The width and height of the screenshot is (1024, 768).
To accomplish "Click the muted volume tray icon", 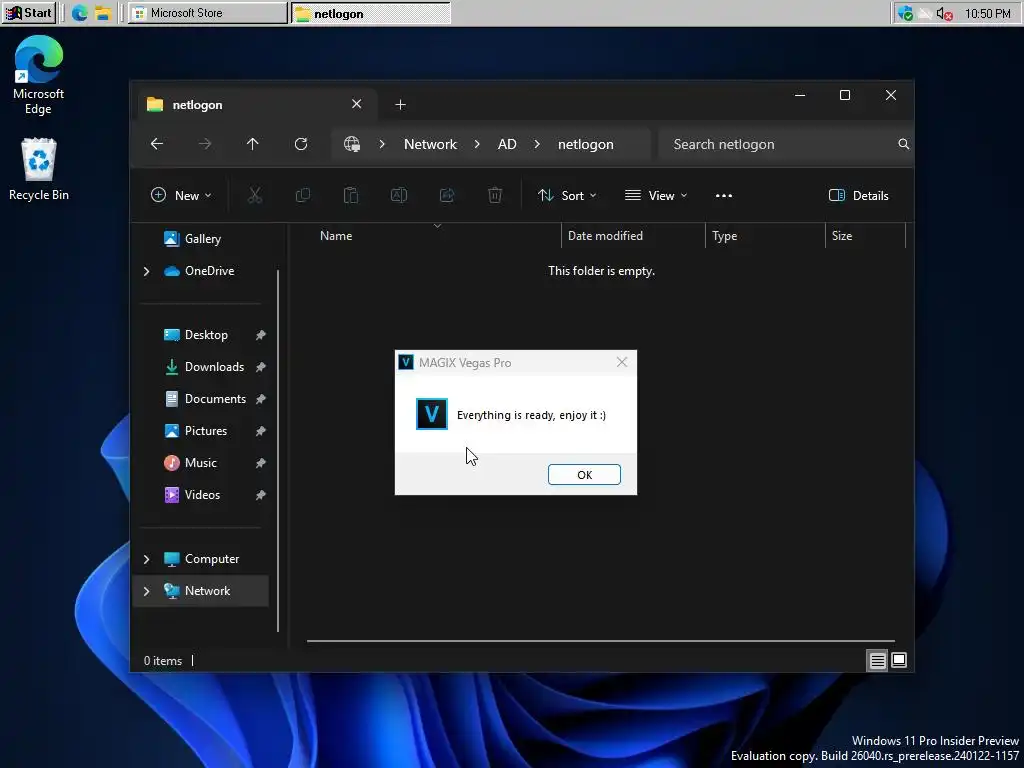I will click(944, 13).
